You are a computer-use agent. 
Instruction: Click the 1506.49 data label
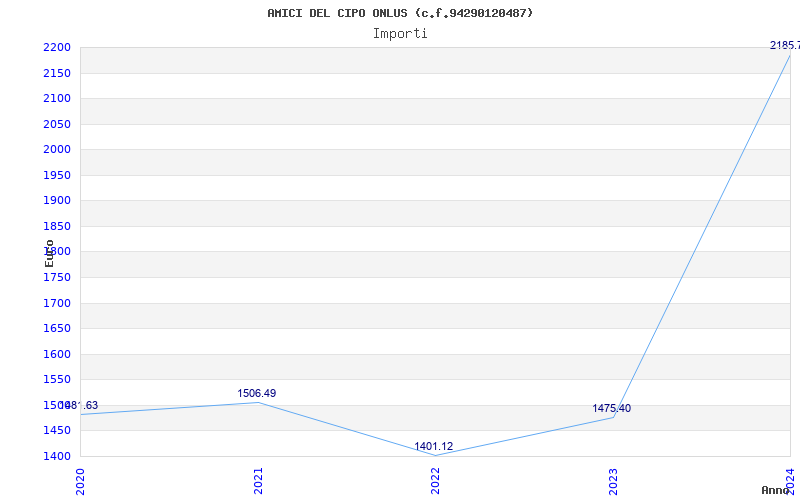point(257,393)
